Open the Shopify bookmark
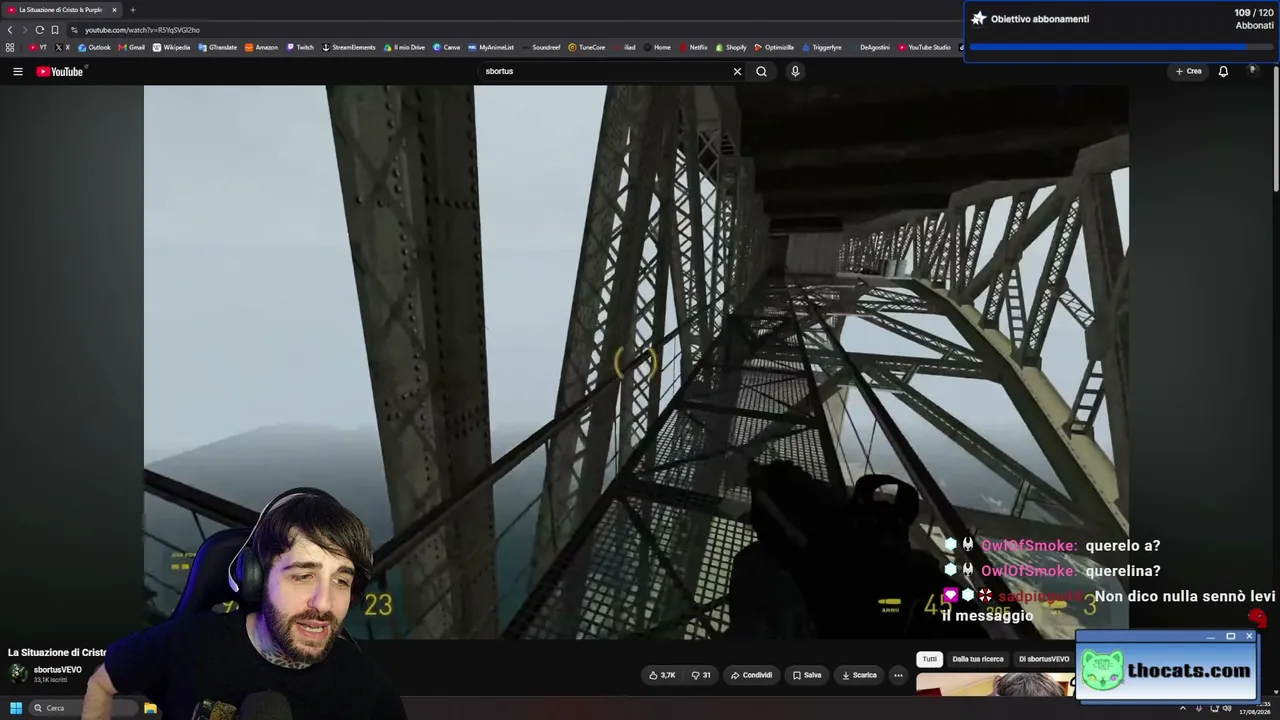1280x720 pixels. click(731, 47)
